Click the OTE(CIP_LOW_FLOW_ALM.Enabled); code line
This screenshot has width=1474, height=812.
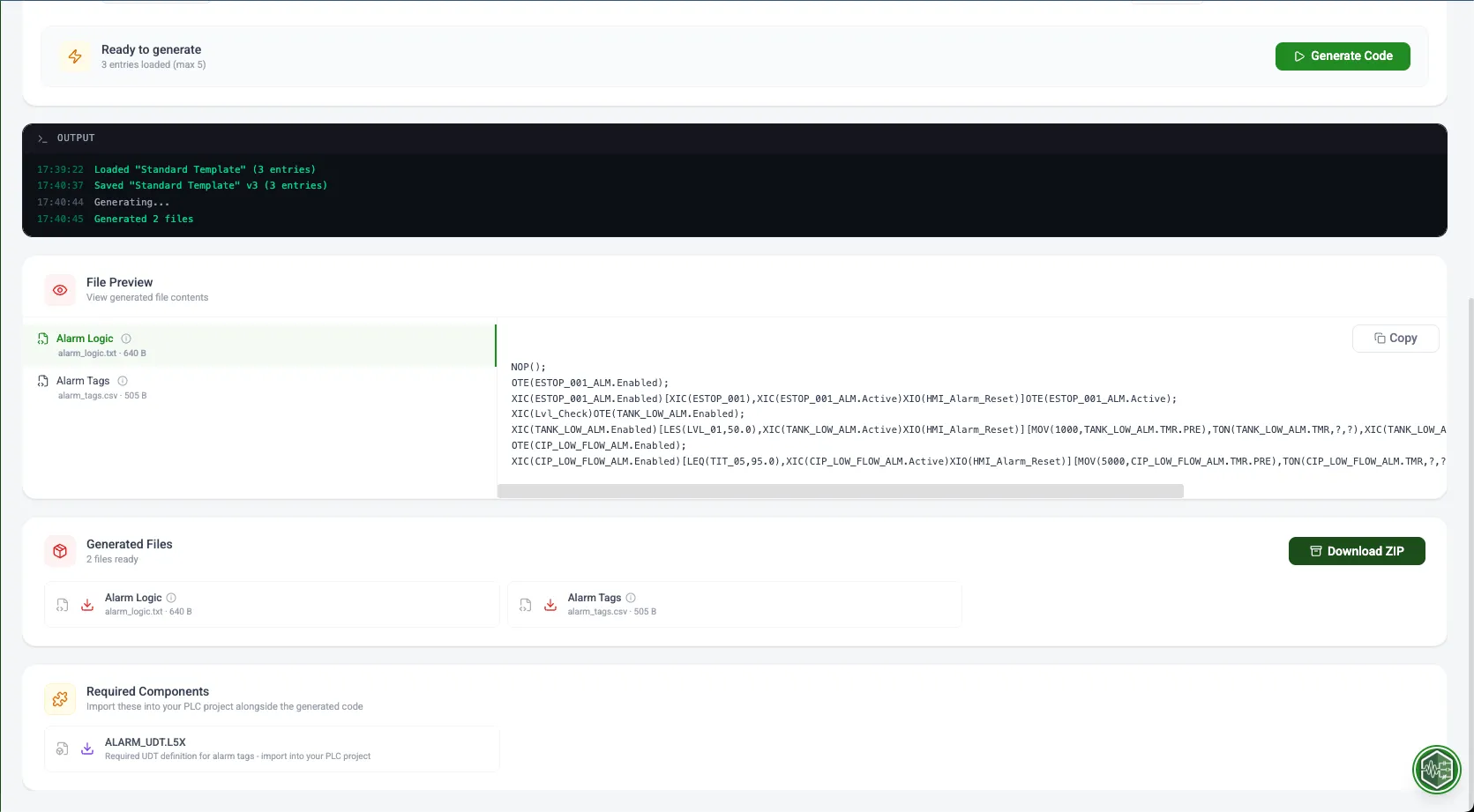[599, 445]
